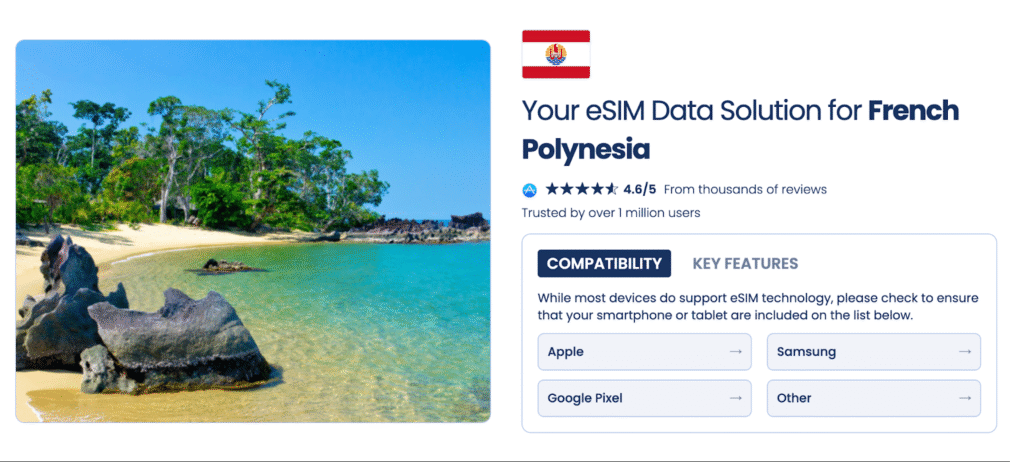This screenshot has height=462, width=1024.
Task: Select the Samsung device label
Action: [x=806, y=352]
